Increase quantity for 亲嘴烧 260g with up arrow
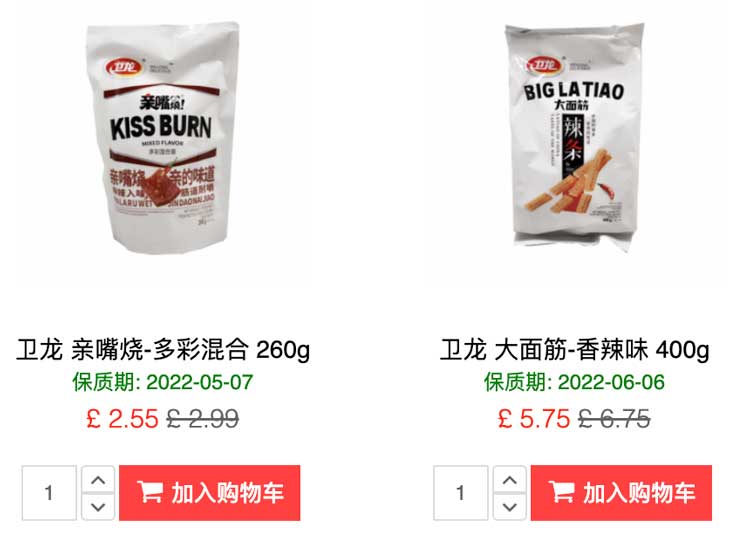 click(98, 480)
